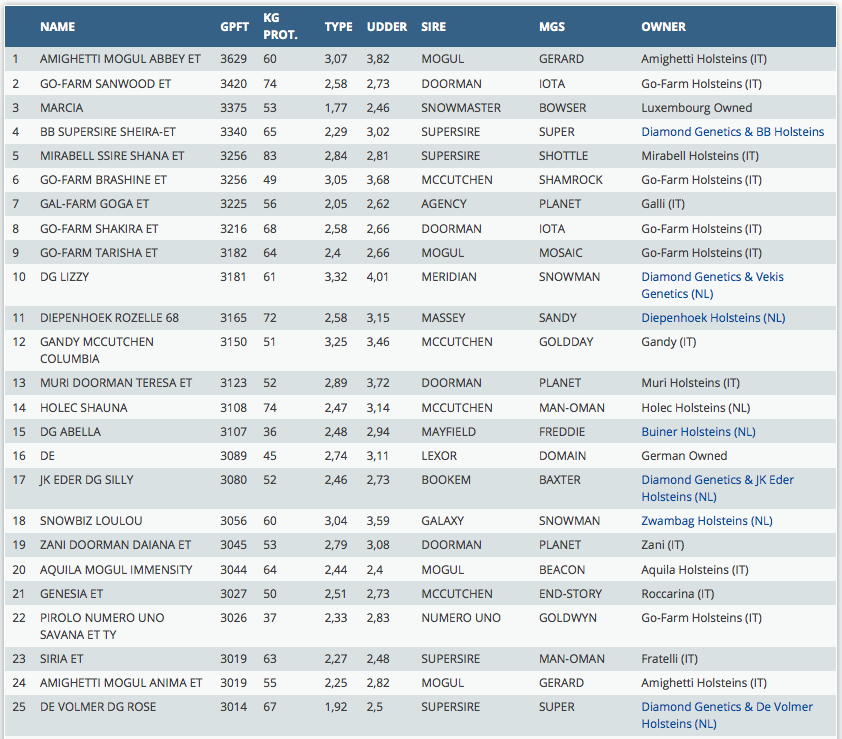
Task: Click the SIRE column header
Action: pos(435,27)
